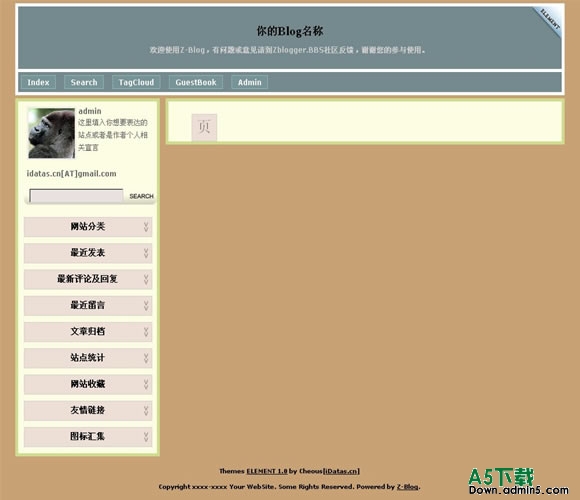The width and height of the screenshot is (580, 500).
Task: Focus the sidebar search input field
Action: pos(76,196)
